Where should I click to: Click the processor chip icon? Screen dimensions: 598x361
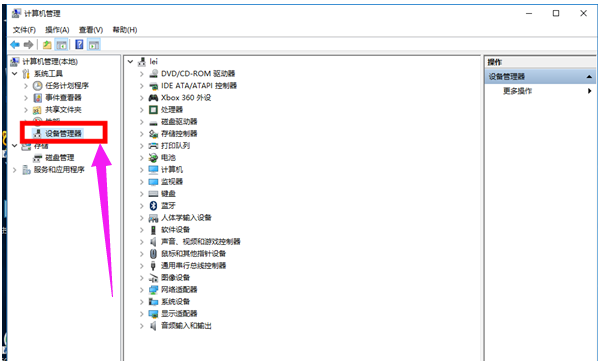tap(153, 110)
